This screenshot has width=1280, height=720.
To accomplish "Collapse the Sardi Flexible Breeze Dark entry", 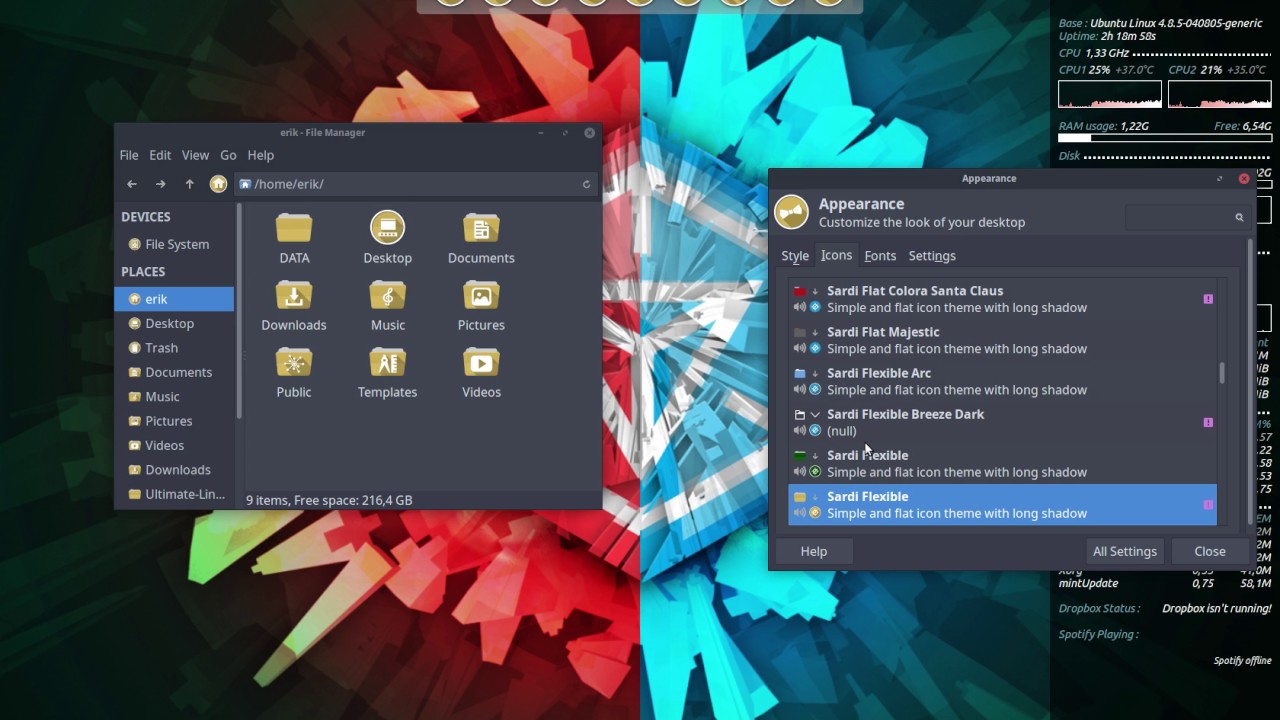I will click(x=815, y=414).
